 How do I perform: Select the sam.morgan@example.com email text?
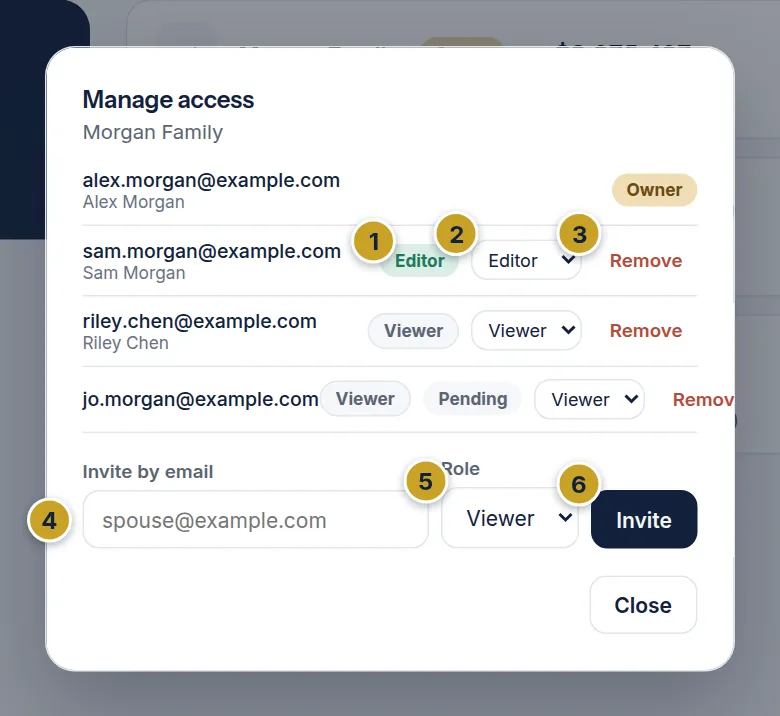coord(211,251)
